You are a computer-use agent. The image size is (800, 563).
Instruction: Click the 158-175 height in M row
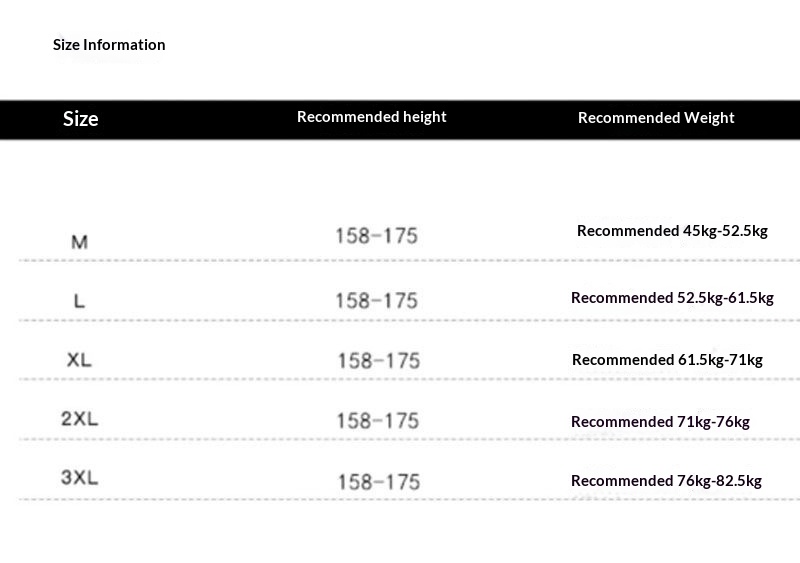(x=375, y=237)
